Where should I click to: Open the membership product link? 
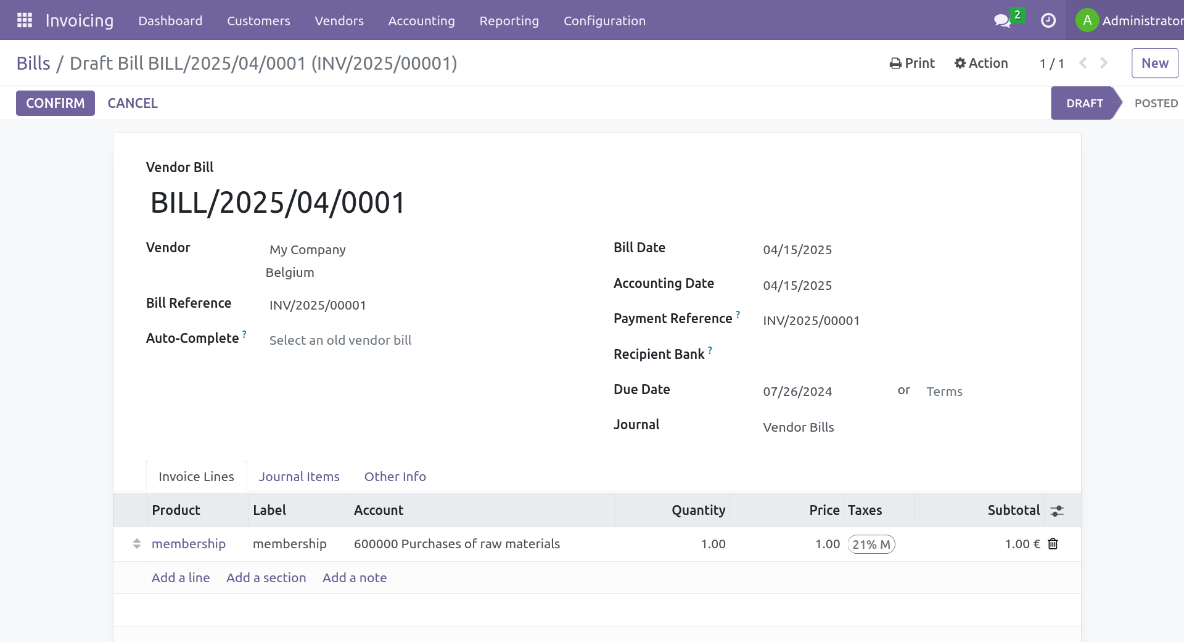pyautogui.click(x=189, y=544)
